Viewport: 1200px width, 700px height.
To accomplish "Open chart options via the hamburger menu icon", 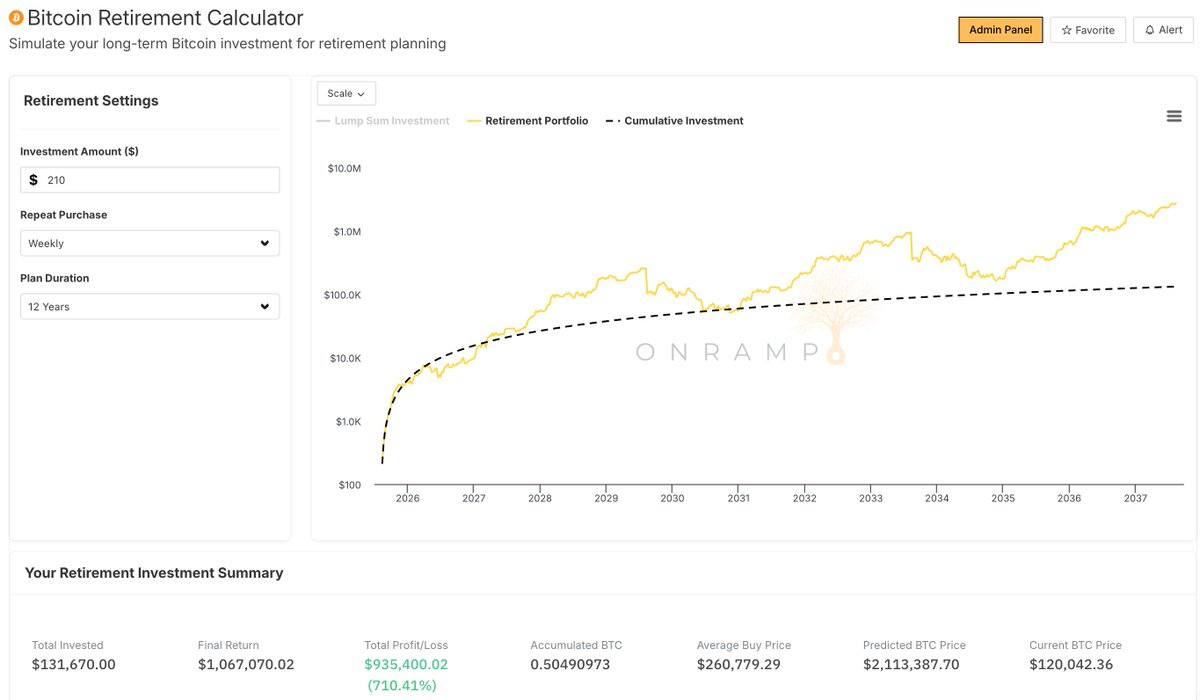I will point(1174,116).
